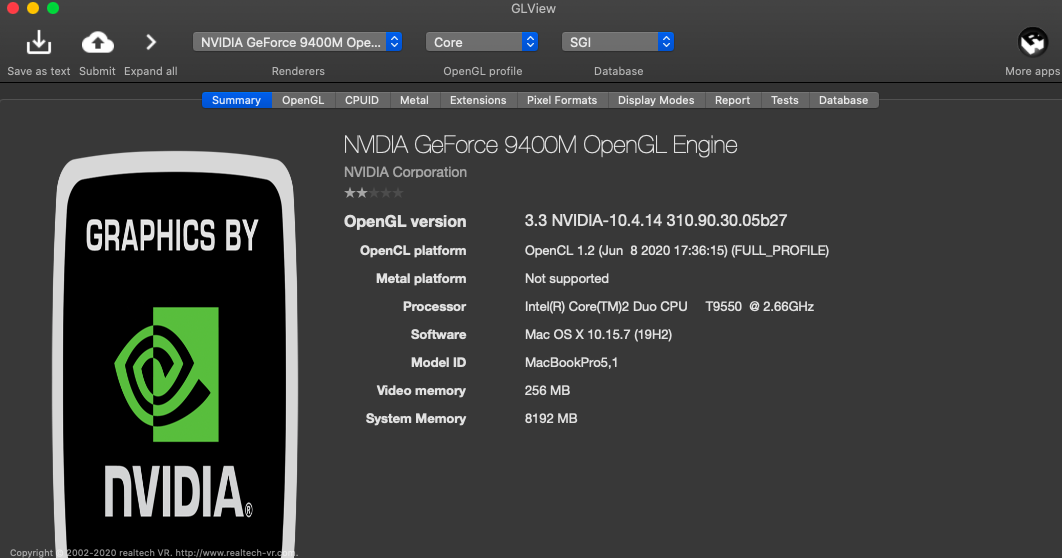Click the OpenCL platform label
The image size is (1062, 558).
413,251
